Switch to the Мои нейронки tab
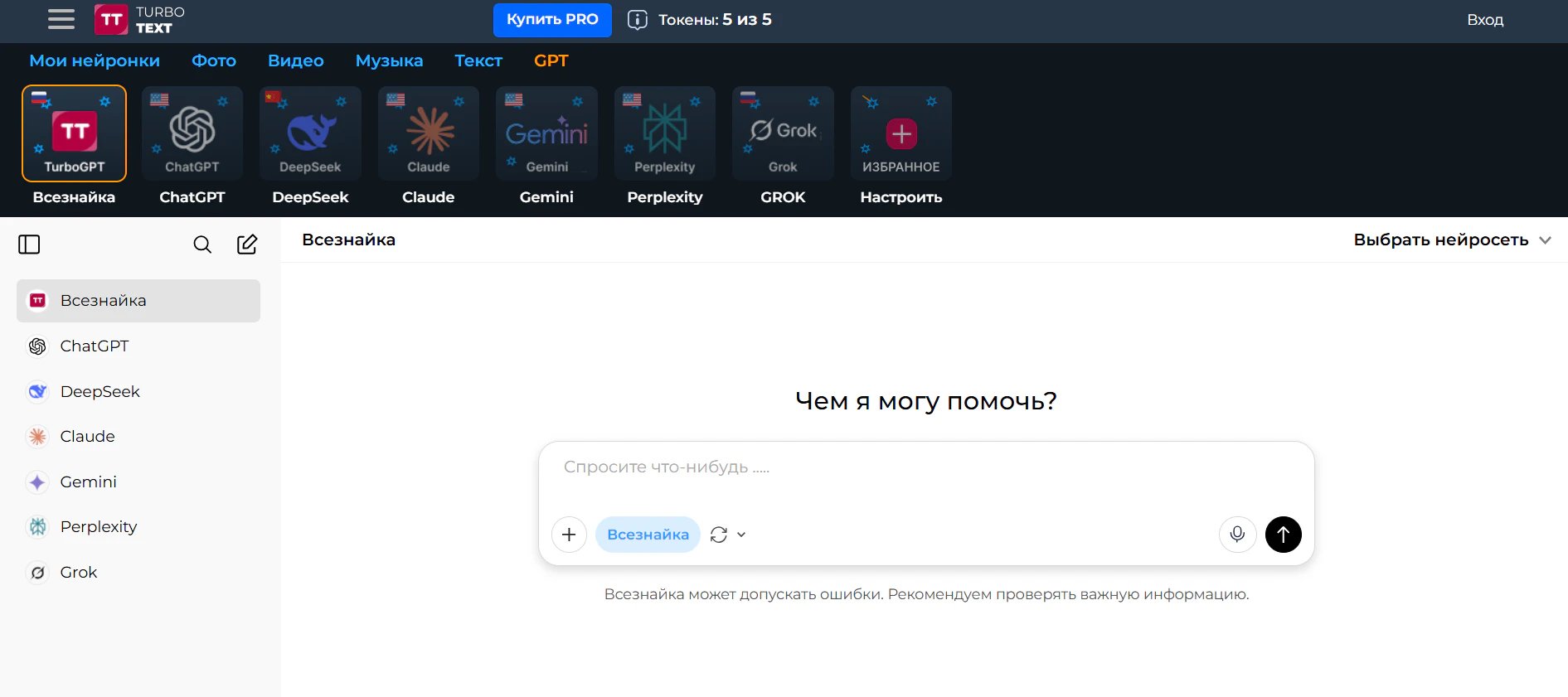The height and width of the screenshot is (697, 1568). pos(95,61)
